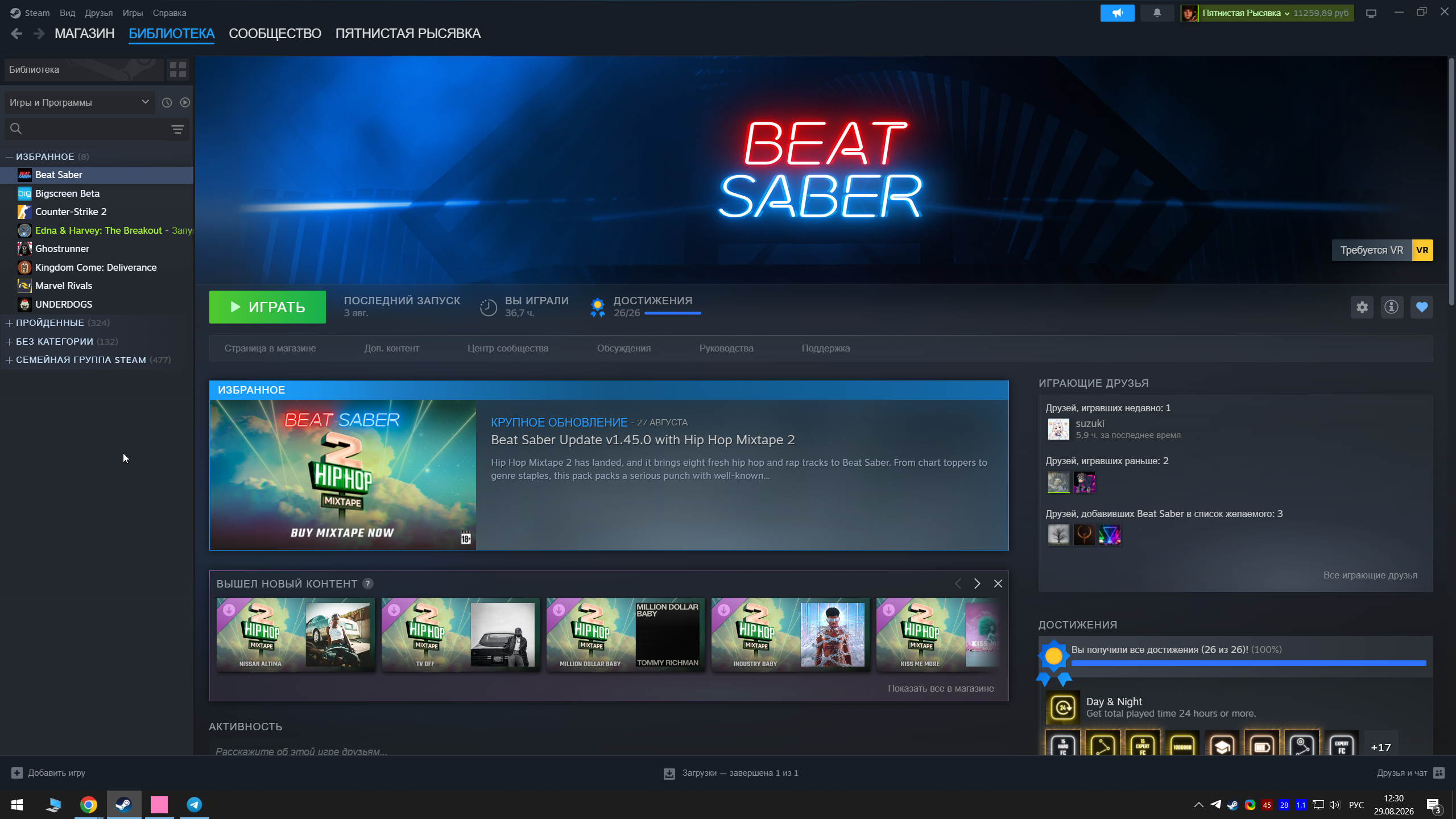Open the volume control in tray

(1334, 805)
